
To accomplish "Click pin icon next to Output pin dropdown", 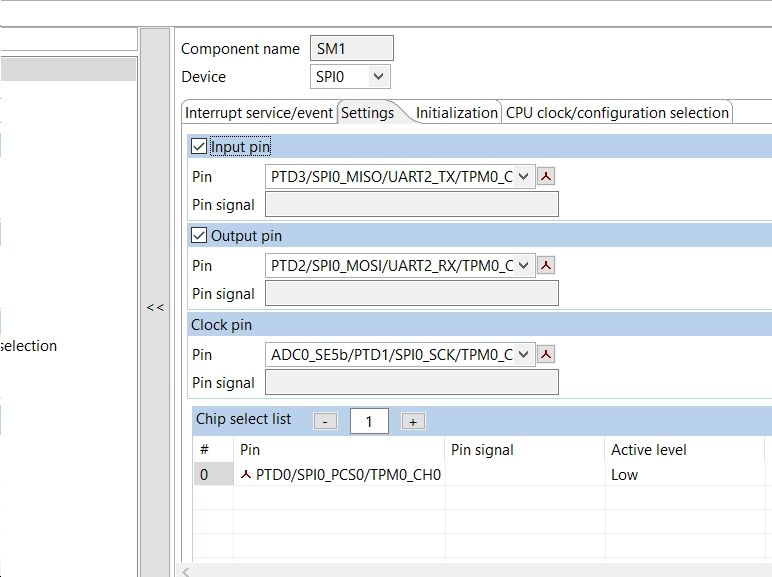I will coord(547,266).
